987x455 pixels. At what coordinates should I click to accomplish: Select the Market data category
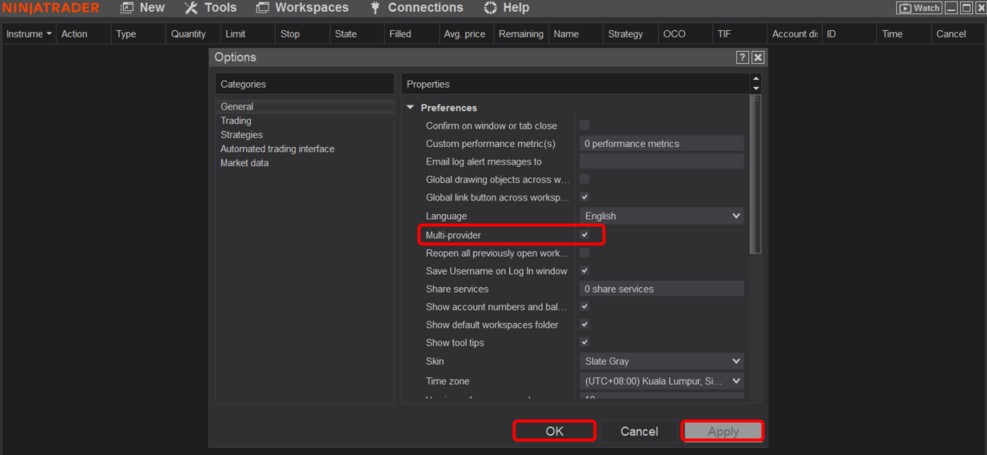pos(244,163)
